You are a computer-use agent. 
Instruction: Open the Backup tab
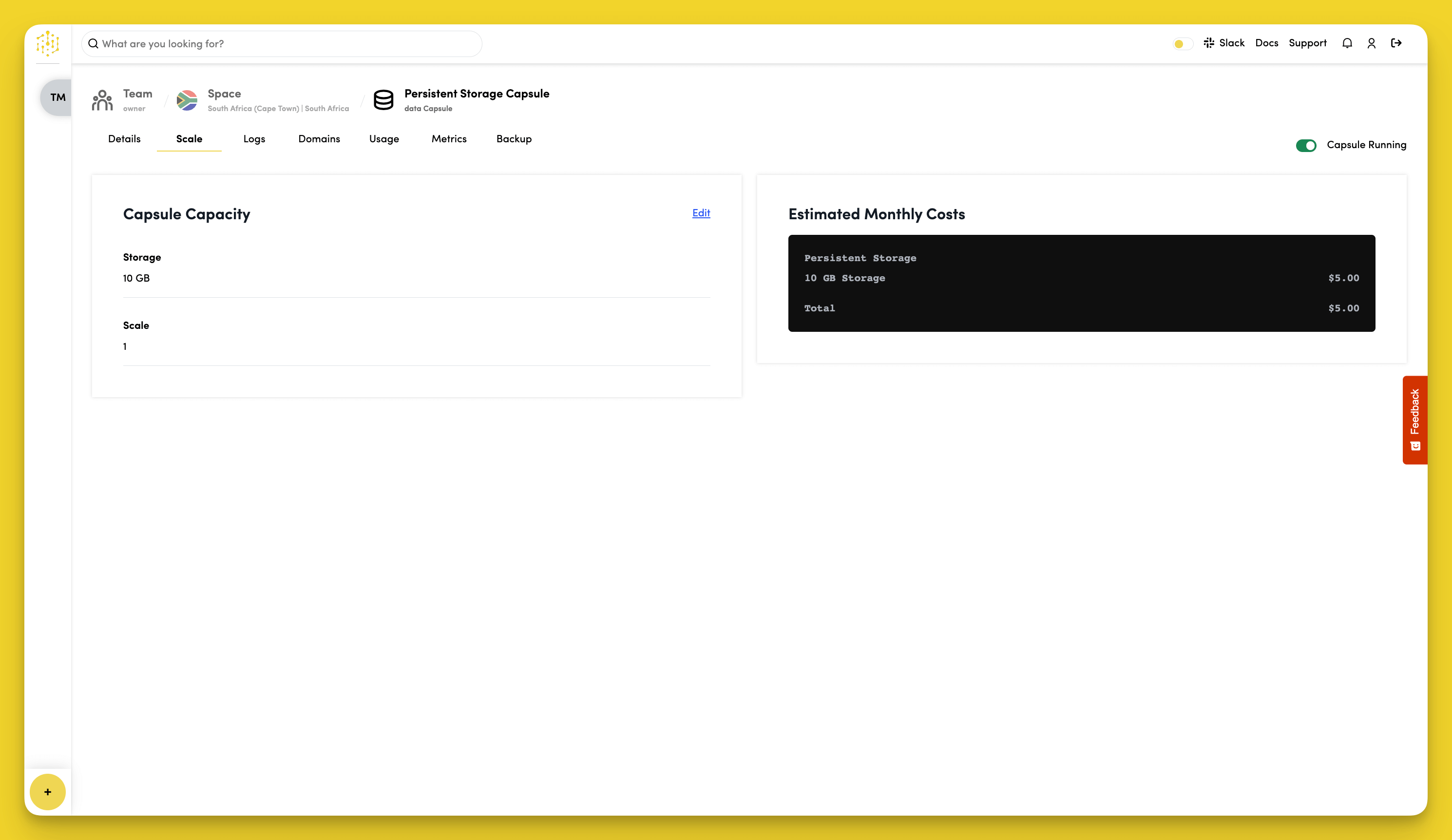[x=514, y=139]
